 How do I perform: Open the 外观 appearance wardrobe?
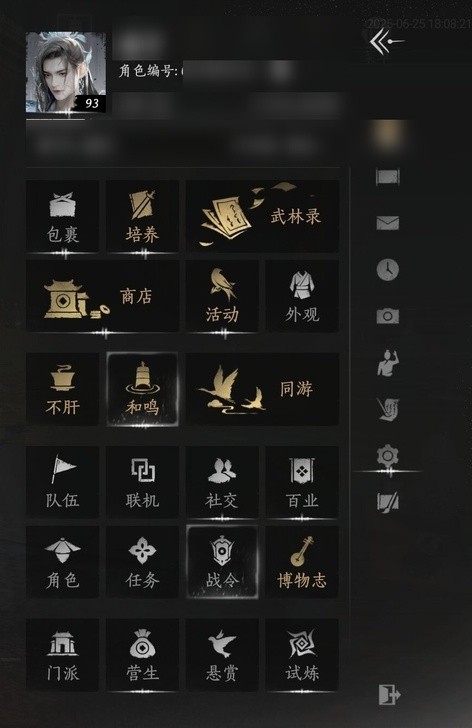click(x=302, y=296)
